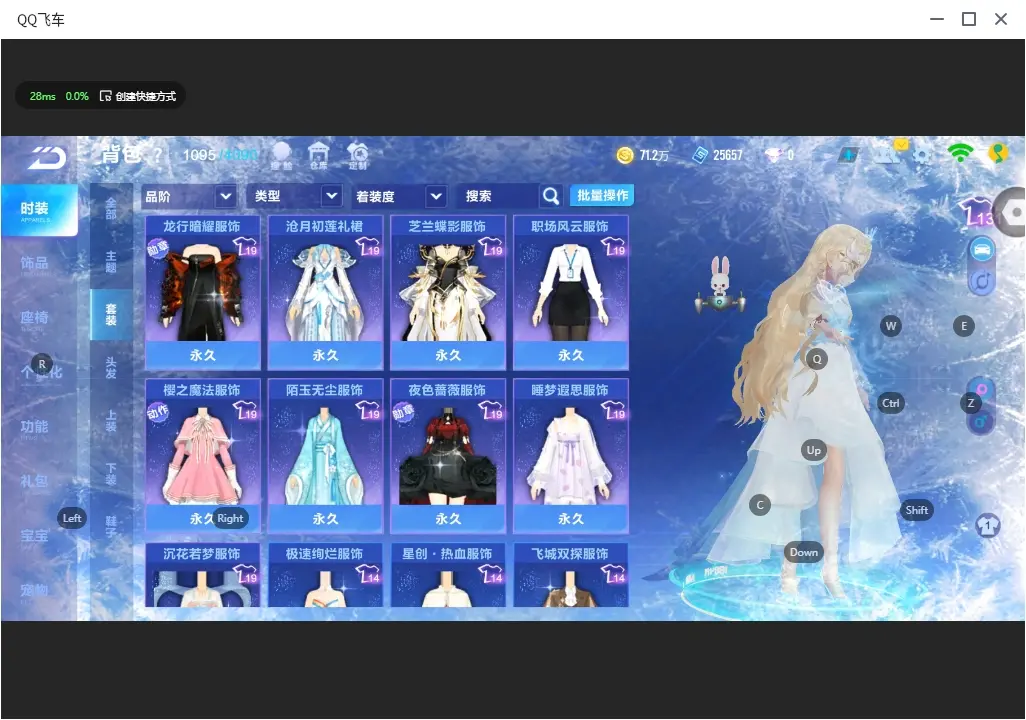Screen dimensions: 1026x720
Task: Select the 星创·热血服饰 outfit card
Action: [x=448, y=575]
